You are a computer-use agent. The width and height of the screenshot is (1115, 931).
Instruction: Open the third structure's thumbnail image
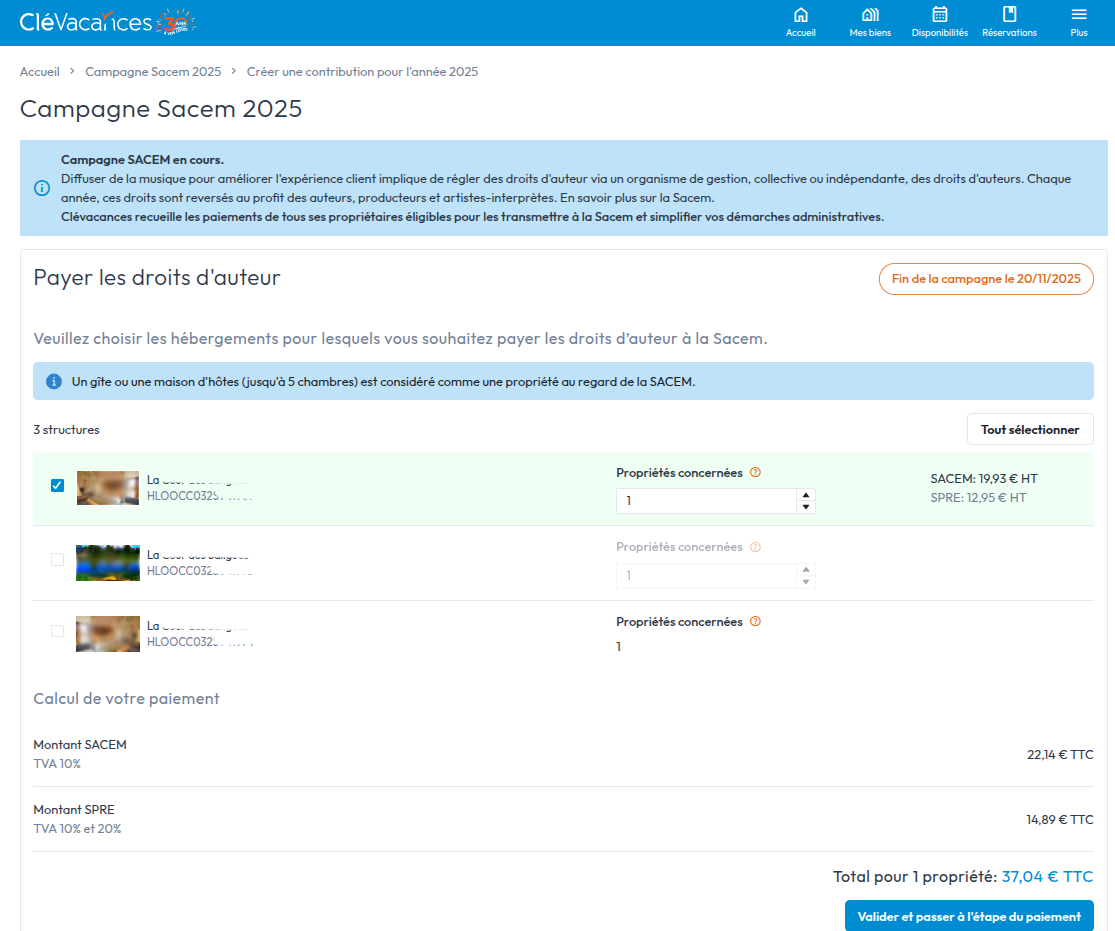click(107, 634)
